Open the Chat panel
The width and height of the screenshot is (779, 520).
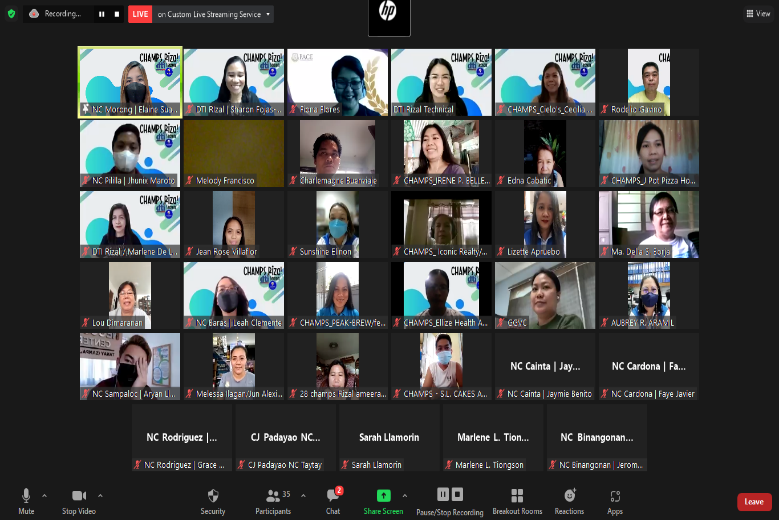coord(333,501)
